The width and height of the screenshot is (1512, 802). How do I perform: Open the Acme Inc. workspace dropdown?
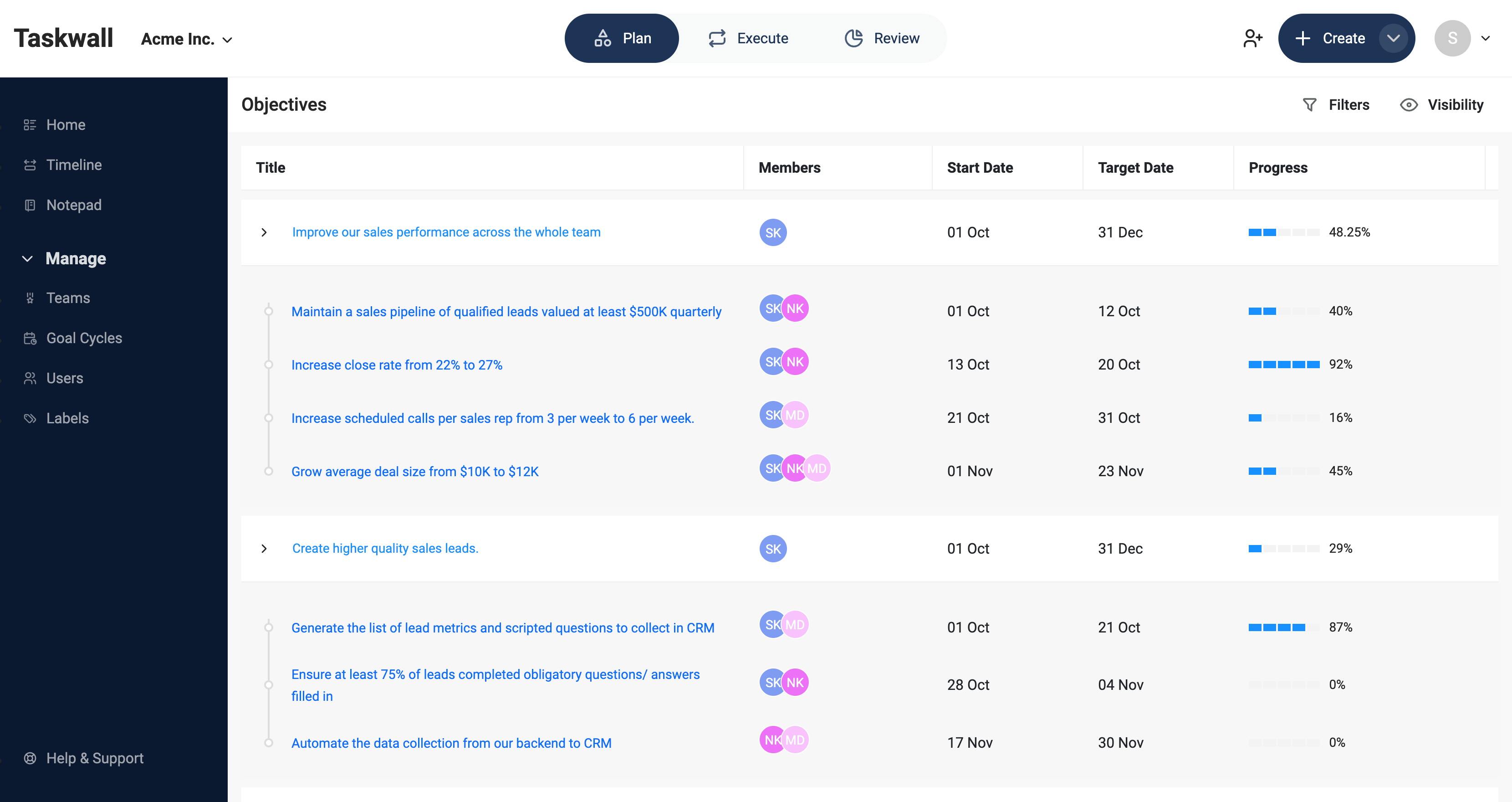pyautogui.click(x=187, y=39)
